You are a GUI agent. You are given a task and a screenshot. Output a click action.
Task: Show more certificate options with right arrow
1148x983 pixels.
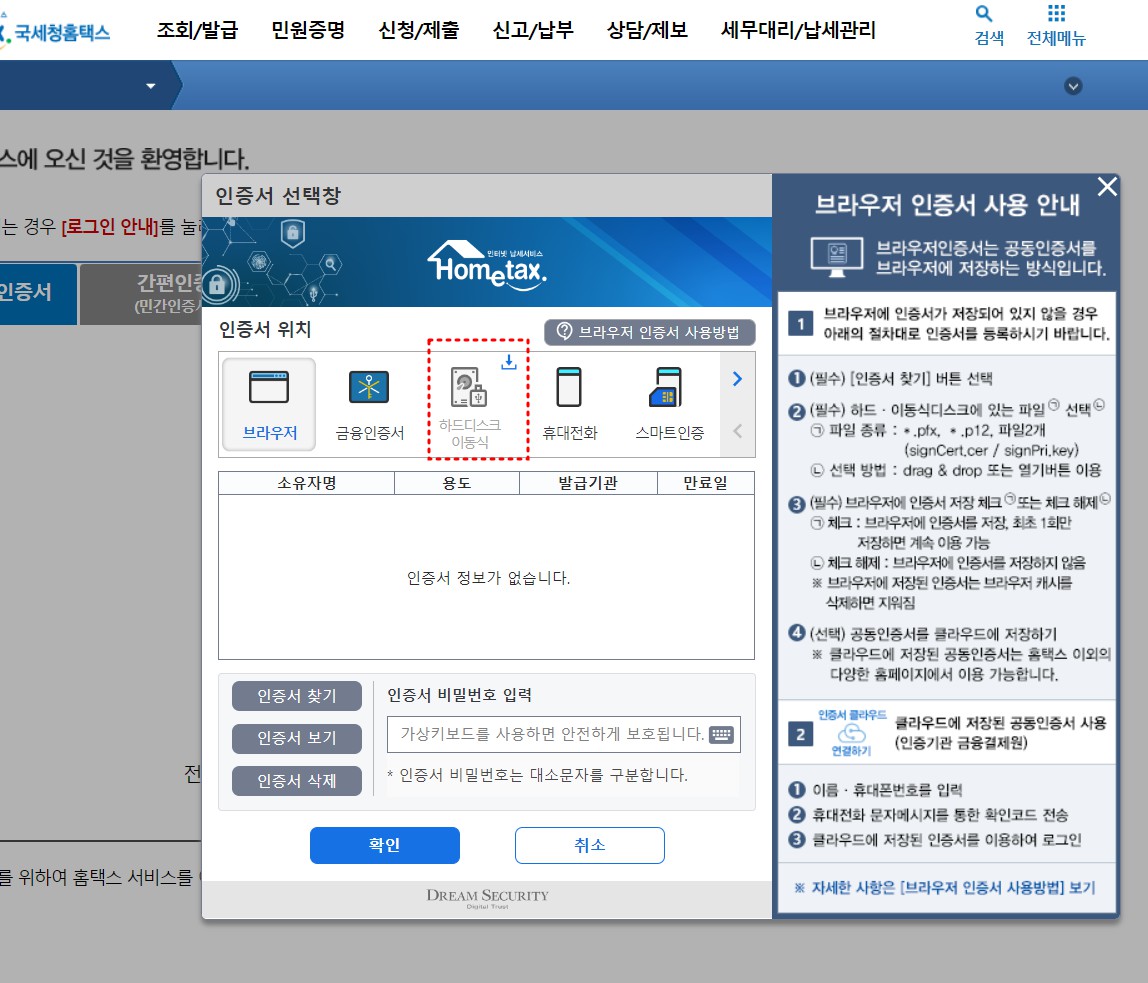coord(737,379)
